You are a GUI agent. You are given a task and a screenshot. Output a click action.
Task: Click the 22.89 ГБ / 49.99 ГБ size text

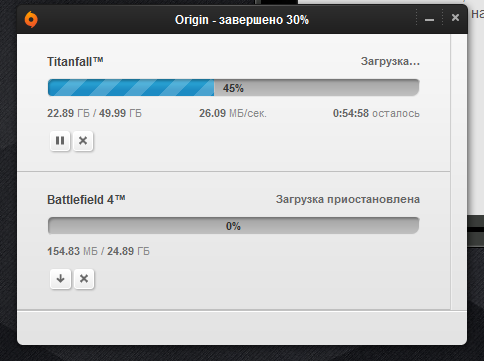click(94, 113)
